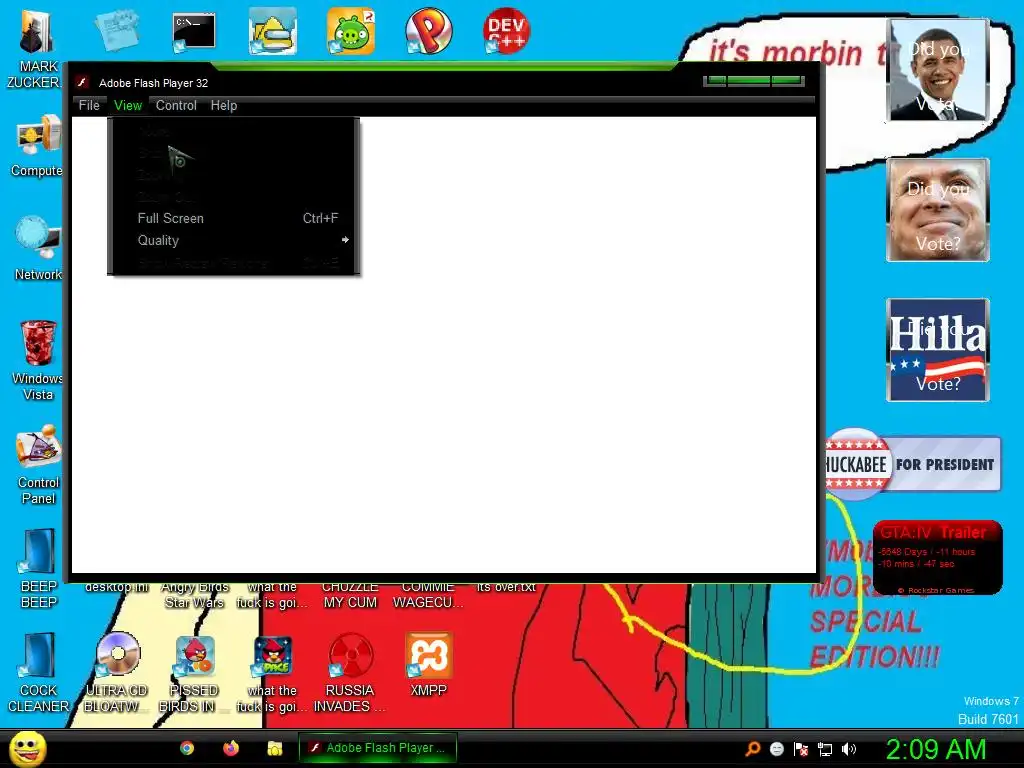Viewport: 1024px width, 768px height.
Task: Select the BEEP BEEP desktop shortcut
Action: click(x=38, y=568)
